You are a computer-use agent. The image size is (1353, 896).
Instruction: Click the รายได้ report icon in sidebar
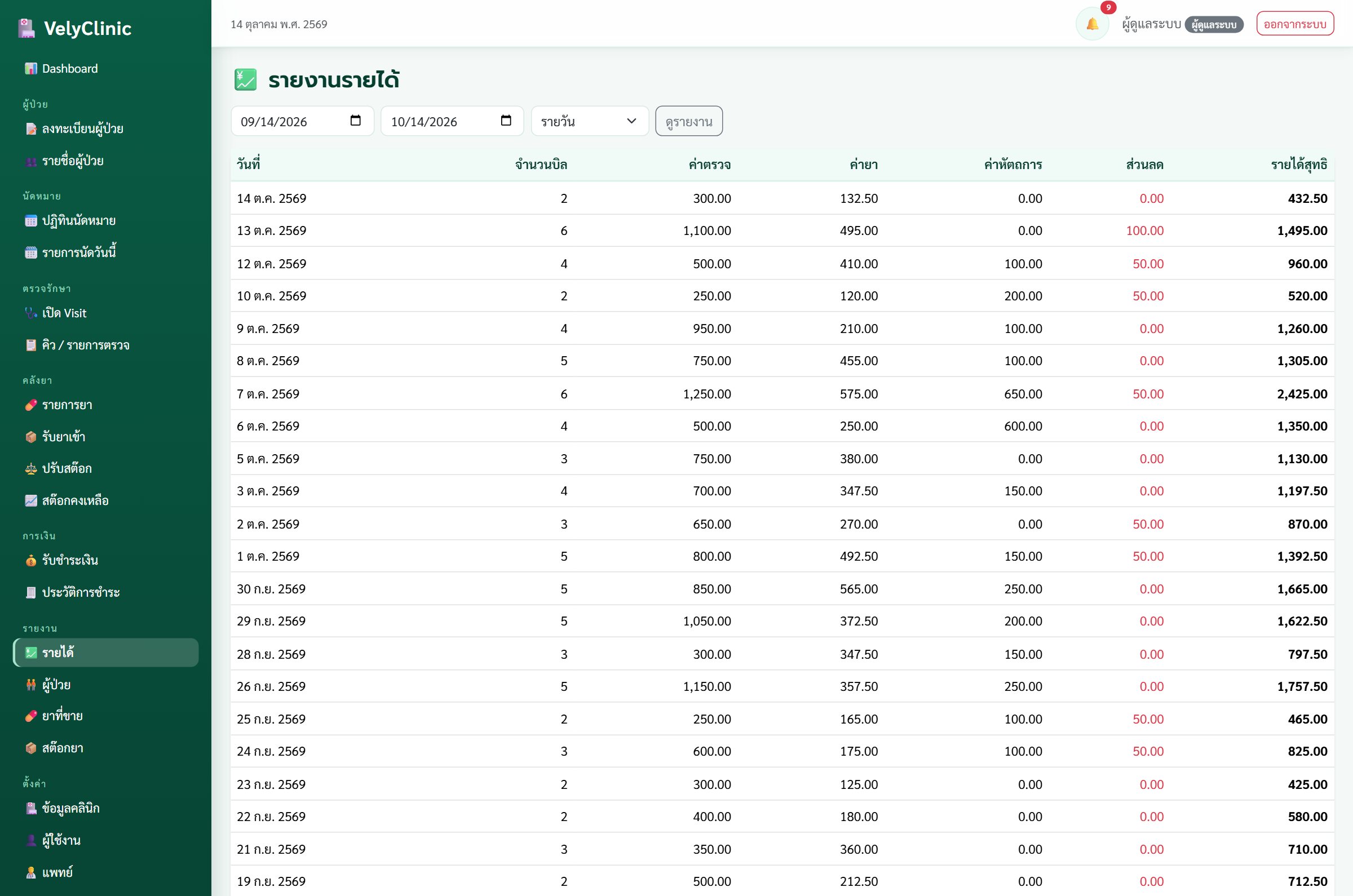click(x=31, y=653)
